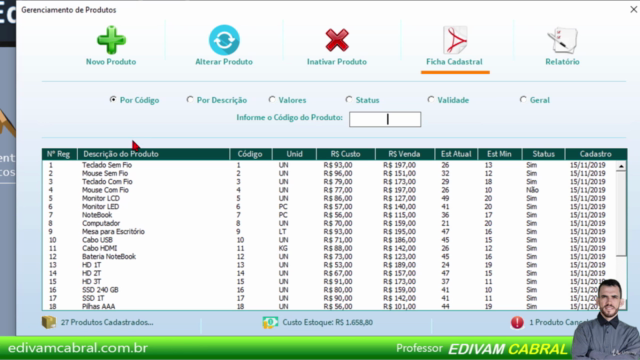Viewport: 640px width, 360px height.
Task: Select the Computador row
Action: 329,223
